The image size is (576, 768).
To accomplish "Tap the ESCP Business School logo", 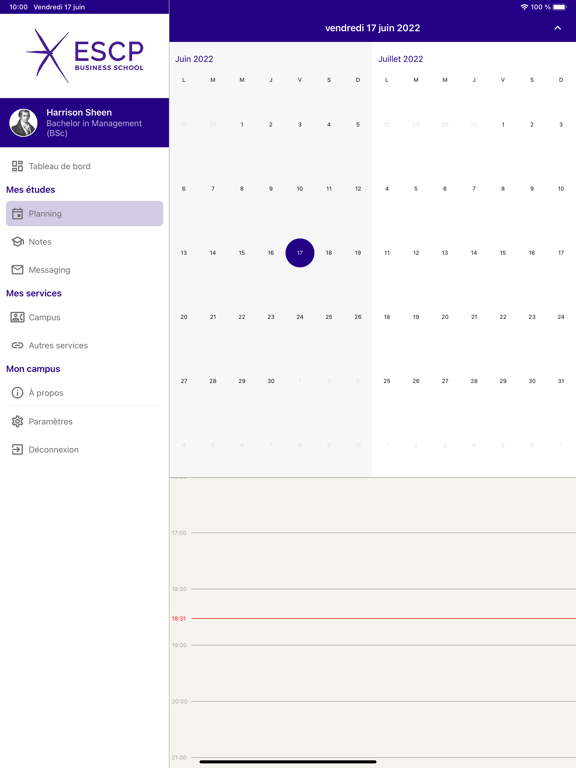I will pos(85,55).
